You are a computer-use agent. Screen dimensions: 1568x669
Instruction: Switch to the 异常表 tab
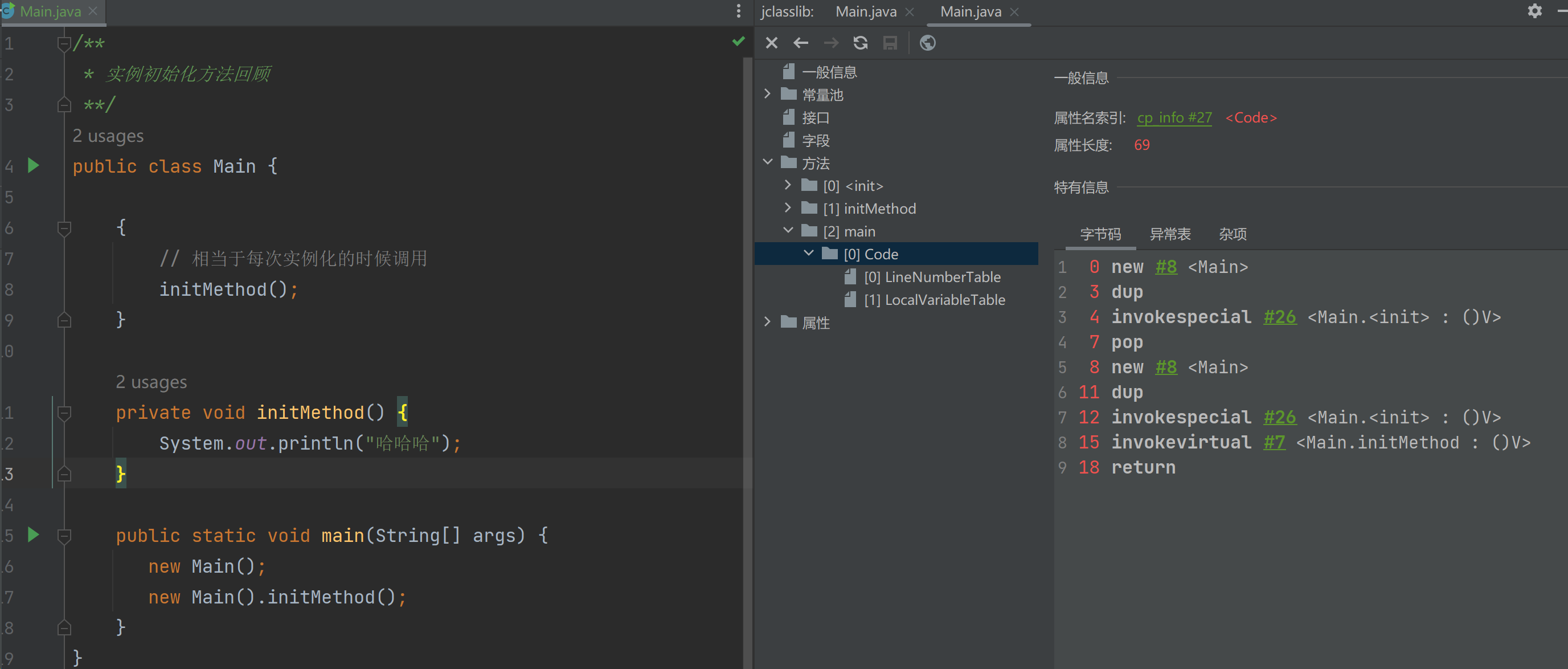1169,234
